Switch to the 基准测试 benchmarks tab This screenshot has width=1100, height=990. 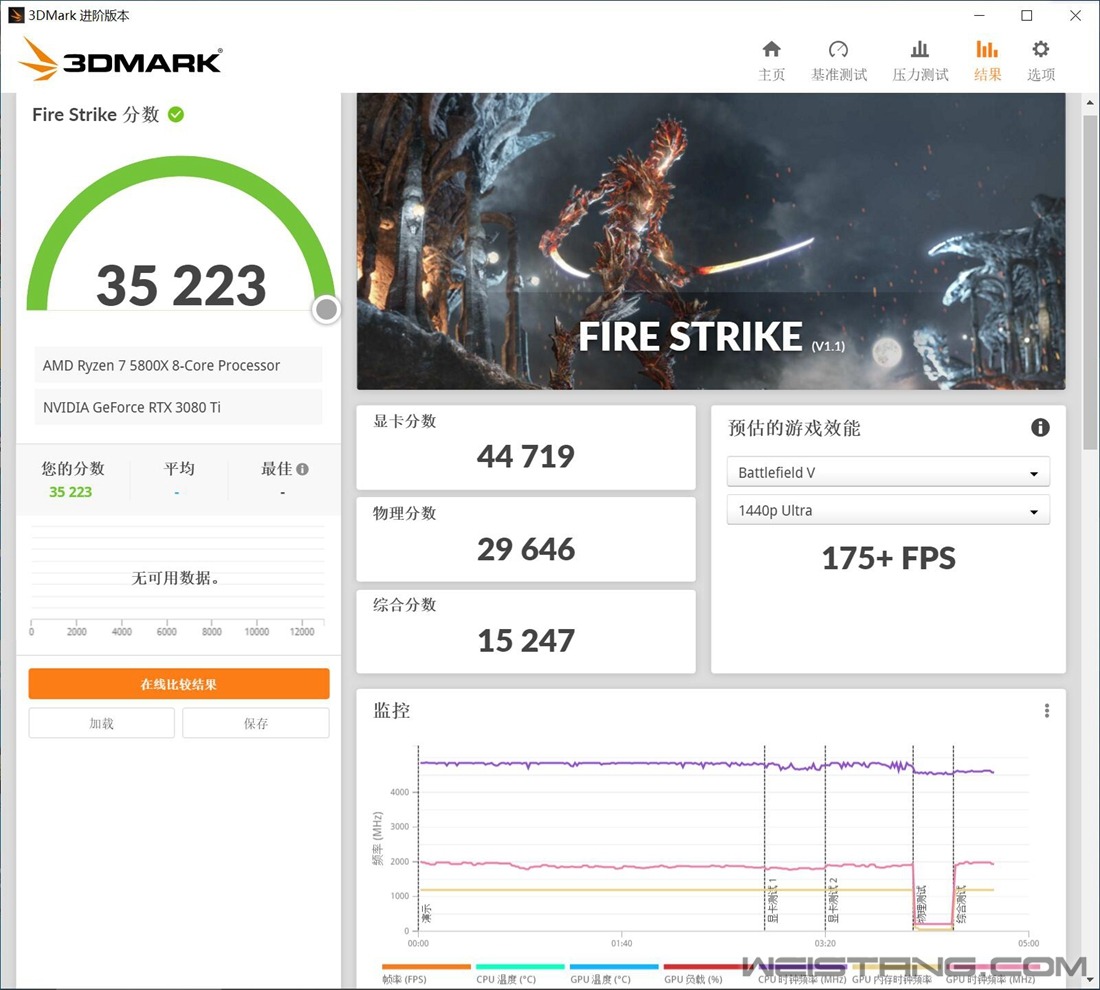tap(838, 60)
